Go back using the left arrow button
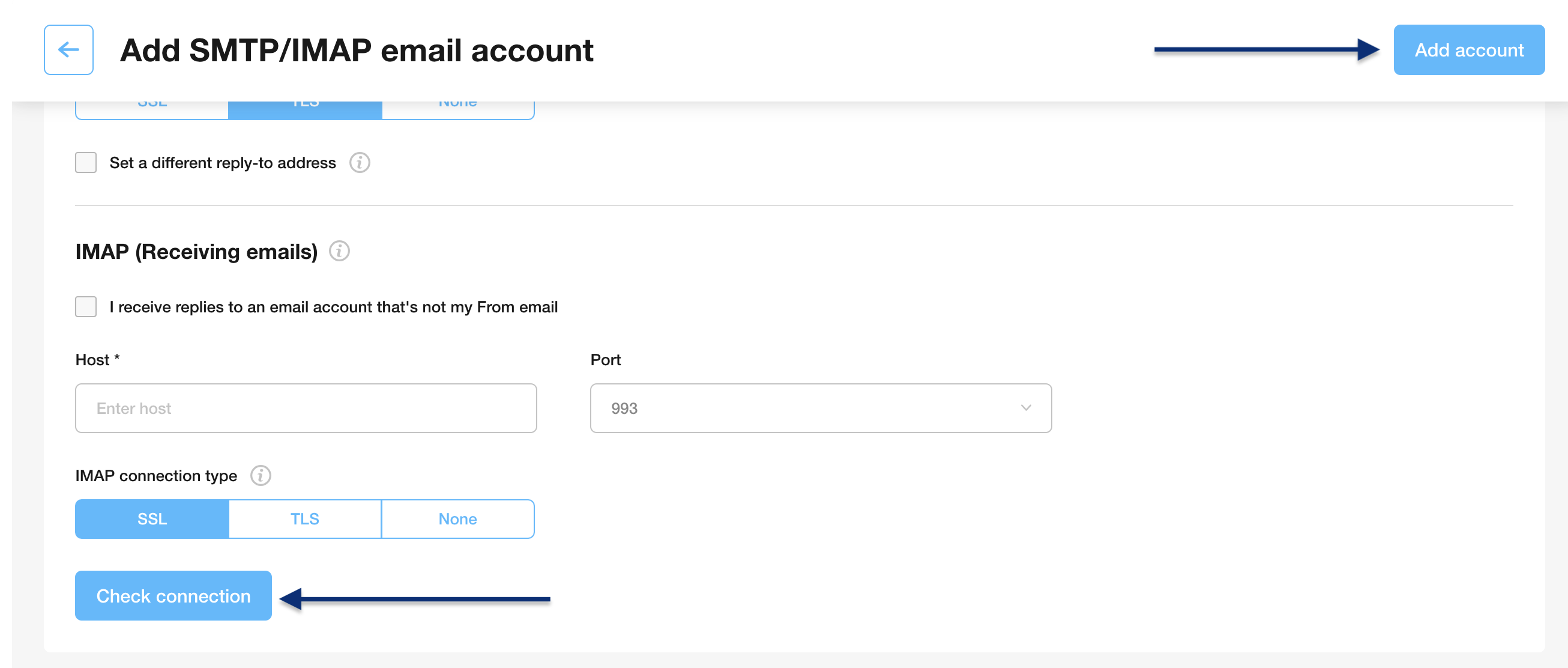Viewport: 1568px width, 668px height. coord(68,49)
